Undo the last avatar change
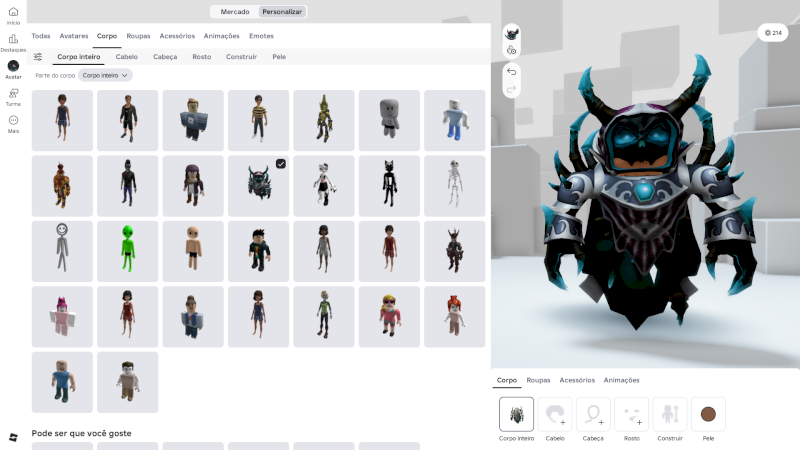The width and height of the screenshot is (800, 450). [x=511, y=71]
